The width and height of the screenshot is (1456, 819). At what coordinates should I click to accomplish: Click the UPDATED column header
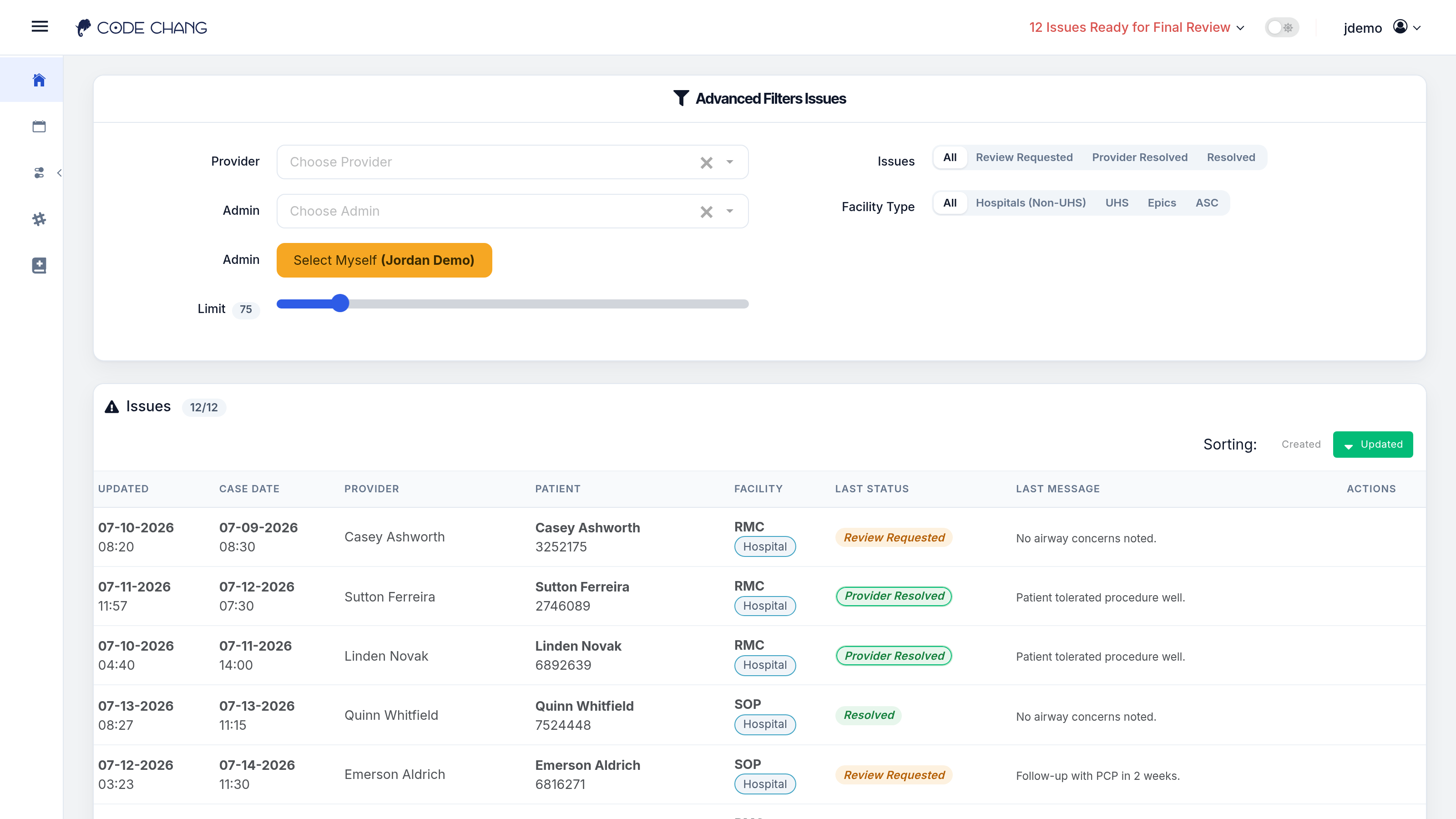coord(123,489)
